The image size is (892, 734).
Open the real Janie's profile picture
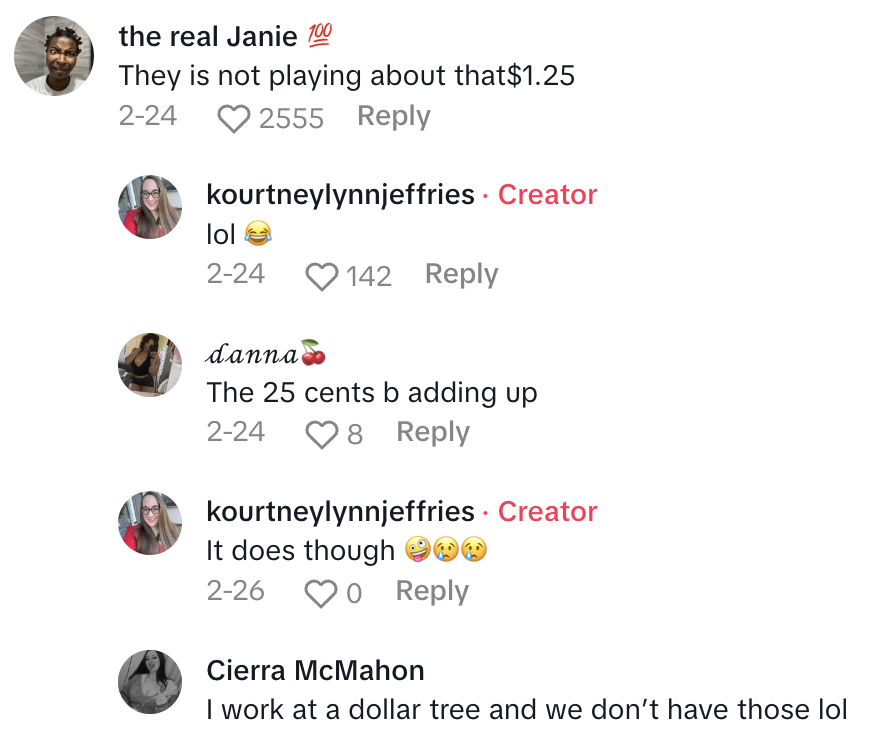pos(54,57)
